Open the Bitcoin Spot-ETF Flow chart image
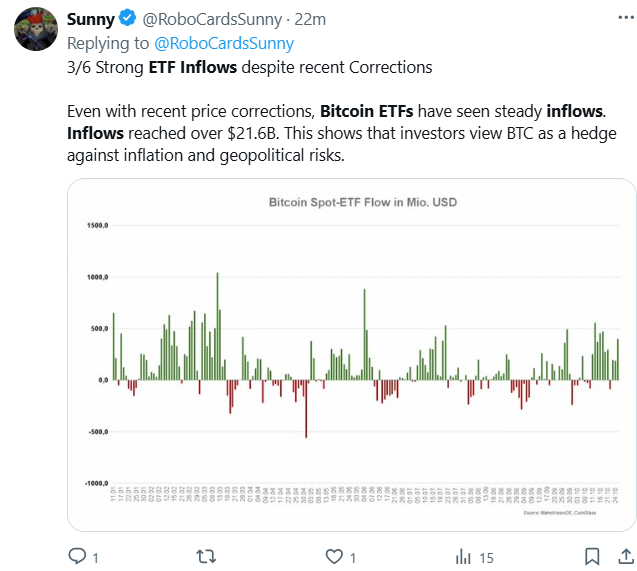Viewport: 637px width, 571px height. 351,354
